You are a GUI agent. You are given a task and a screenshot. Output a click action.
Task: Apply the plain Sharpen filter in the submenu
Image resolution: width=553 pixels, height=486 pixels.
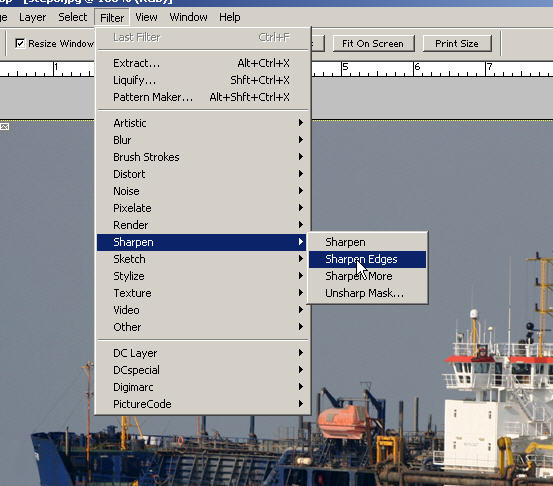(x=367, y=242)
